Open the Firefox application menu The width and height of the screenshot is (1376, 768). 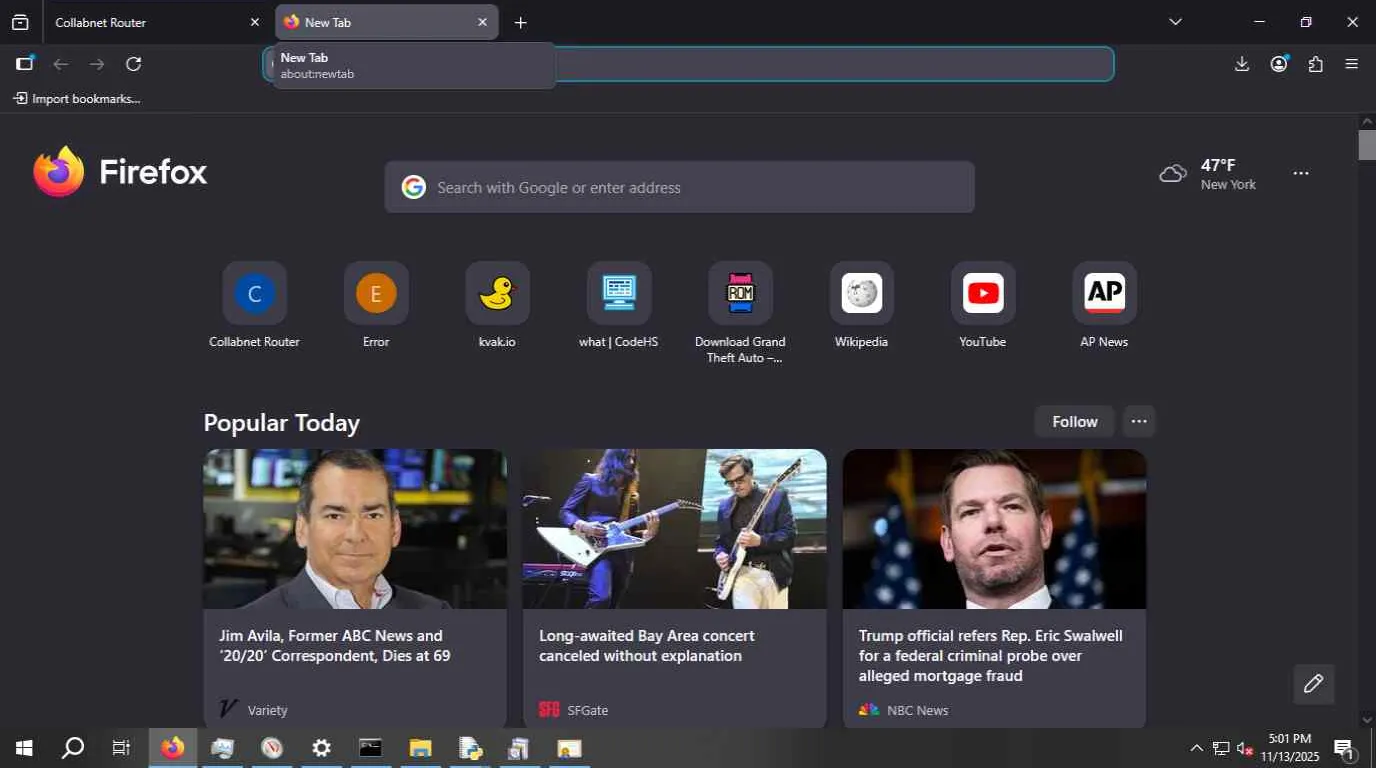(1352, 64)
